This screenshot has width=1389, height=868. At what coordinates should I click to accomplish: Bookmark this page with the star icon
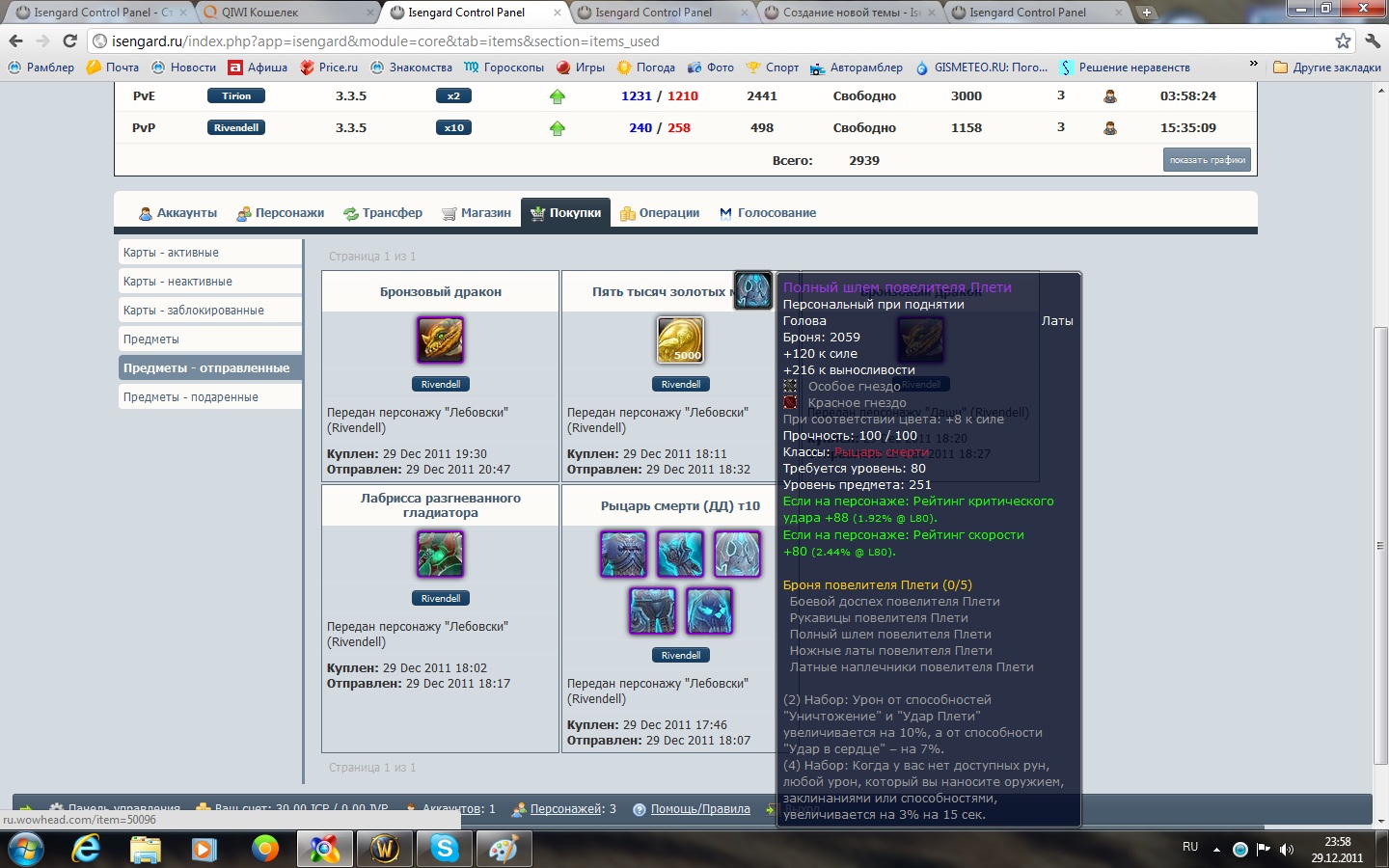point(1343,41)
